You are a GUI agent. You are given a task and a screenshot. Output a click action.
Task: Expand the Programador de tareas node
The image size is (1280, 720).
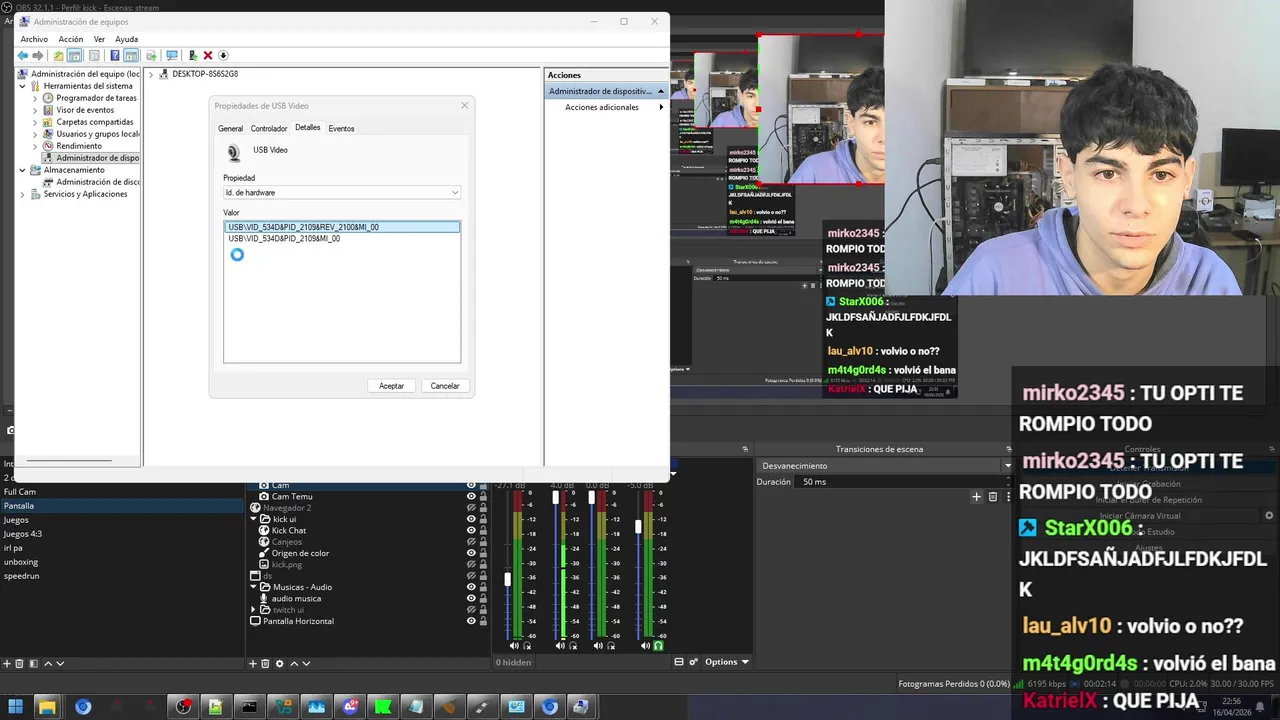pos(35,98)
